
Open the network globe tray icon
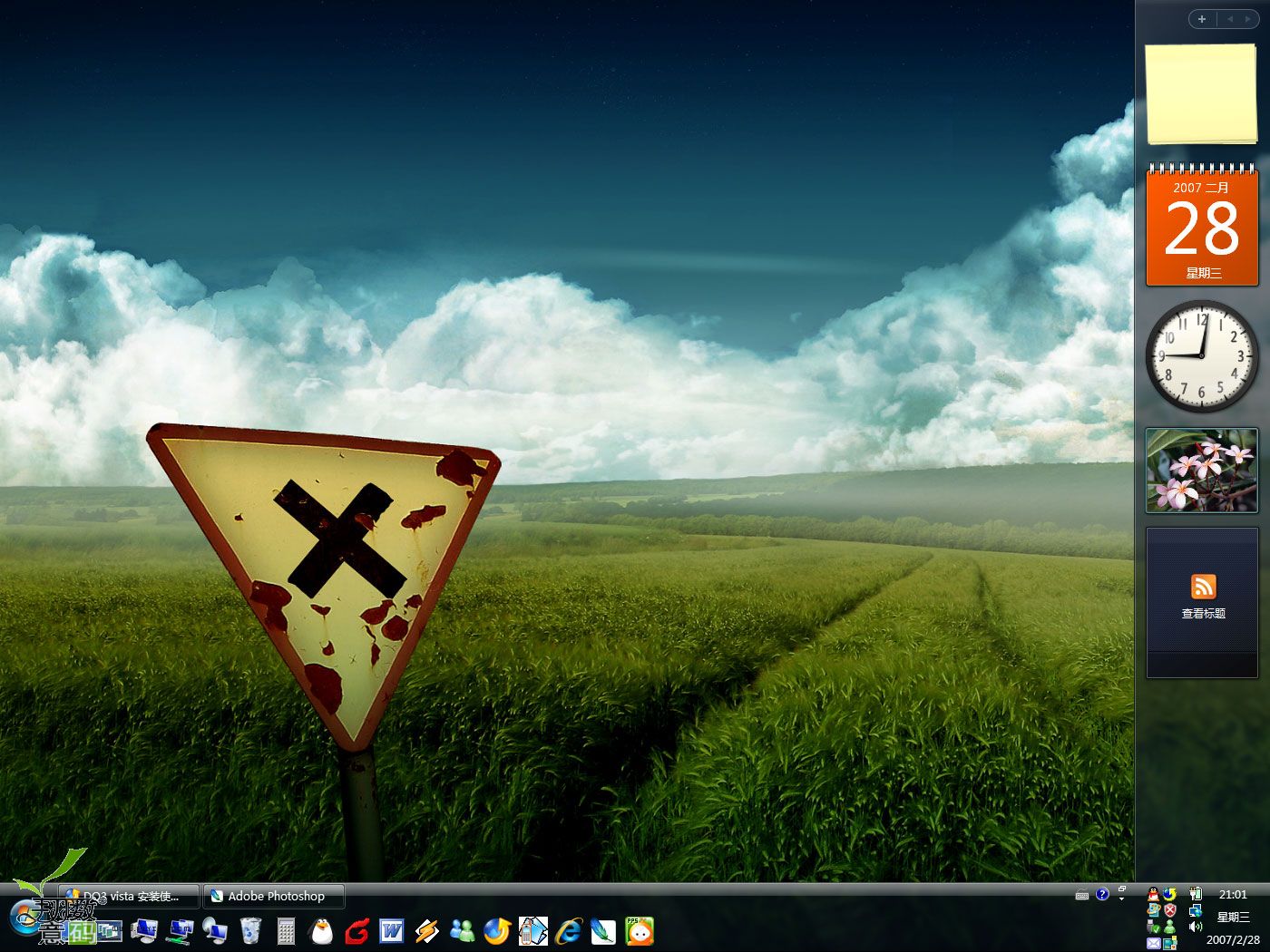(1196, 910)
